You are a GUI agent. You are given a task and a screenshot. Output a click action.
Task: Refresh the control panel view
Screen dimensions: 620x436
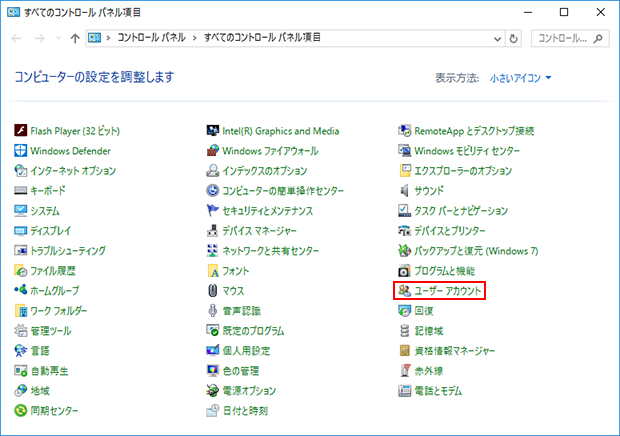click(513, 39)
